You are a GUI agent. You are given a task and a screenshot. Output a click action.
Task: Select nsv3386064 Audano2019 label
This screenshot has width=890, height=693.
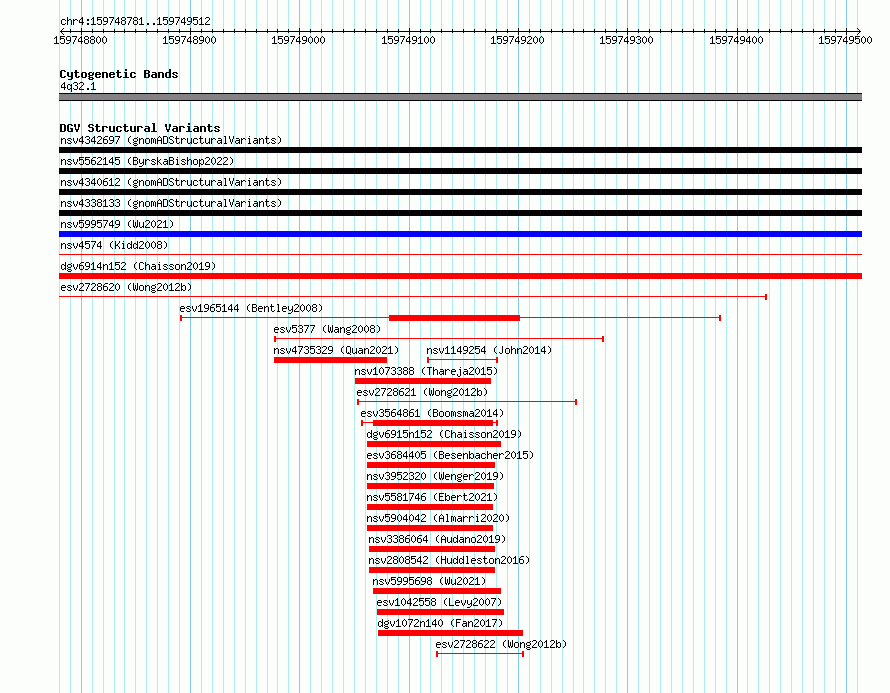[x=437, y=539]
